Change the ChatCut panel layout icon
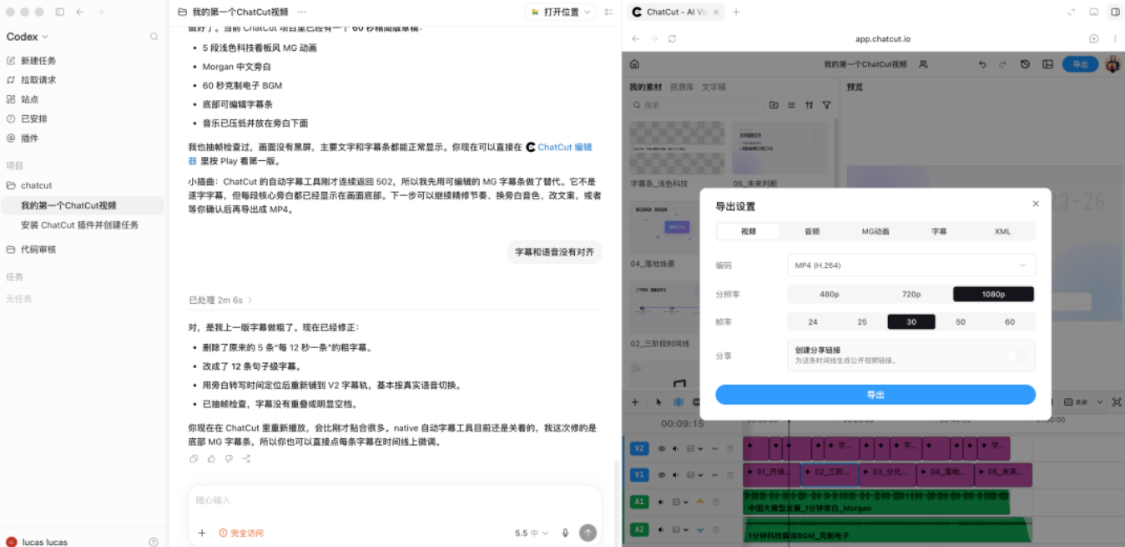The image size is (1125, 547). coord(1048,64)
